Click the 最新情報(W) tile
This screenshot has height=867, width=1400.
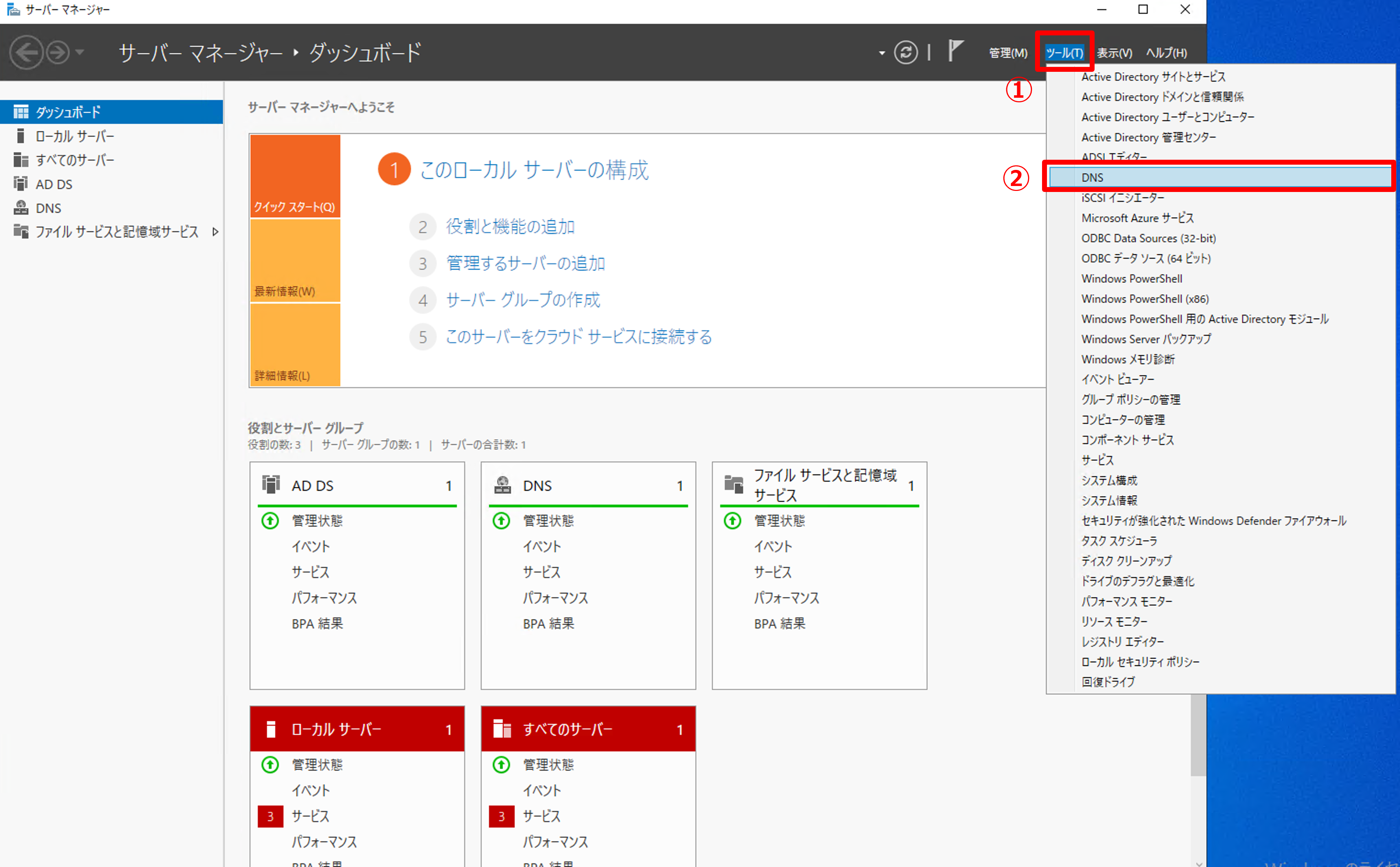coord(295,260)
